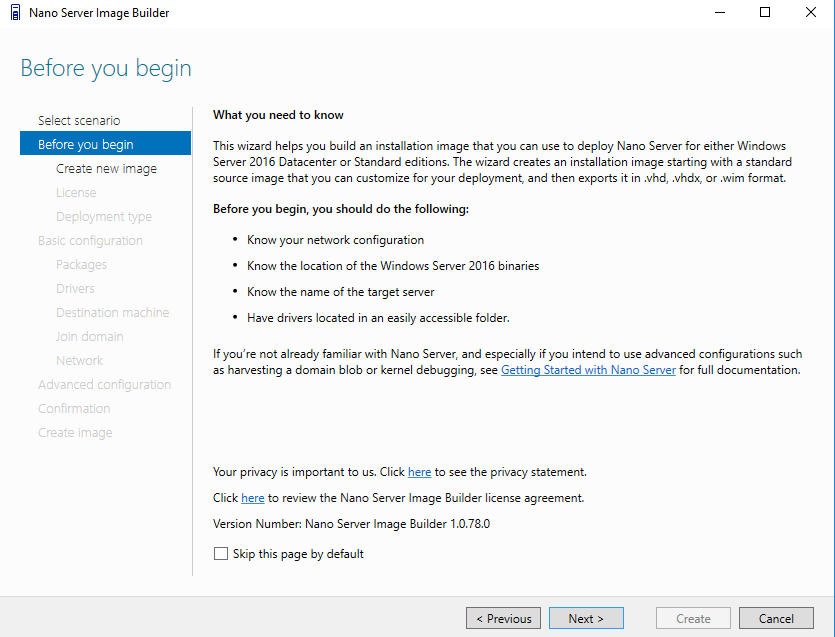Click the Previous button
This screenshot has width=835, height=637.
pyautogui.click(x=503, y=618)
